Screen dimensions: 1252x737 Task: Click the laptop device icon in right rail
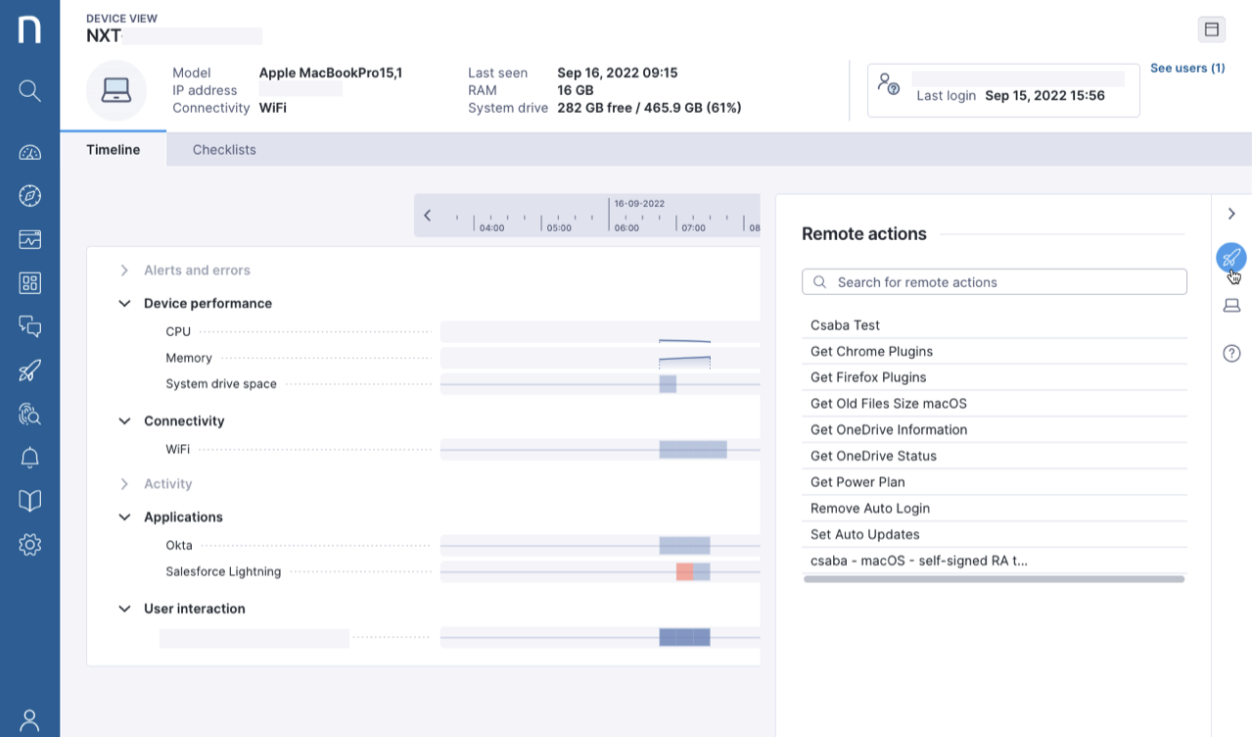coord(1232,306)
